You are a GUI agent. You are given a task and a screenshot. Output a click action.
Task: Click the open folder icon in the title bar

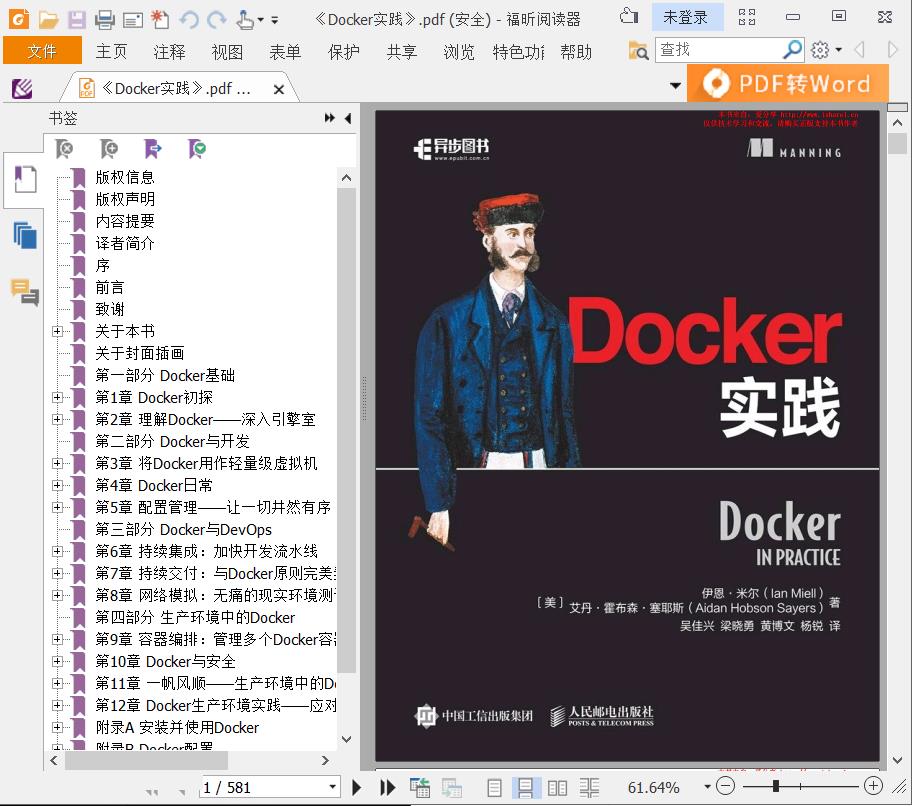click(x=48, y=20)
